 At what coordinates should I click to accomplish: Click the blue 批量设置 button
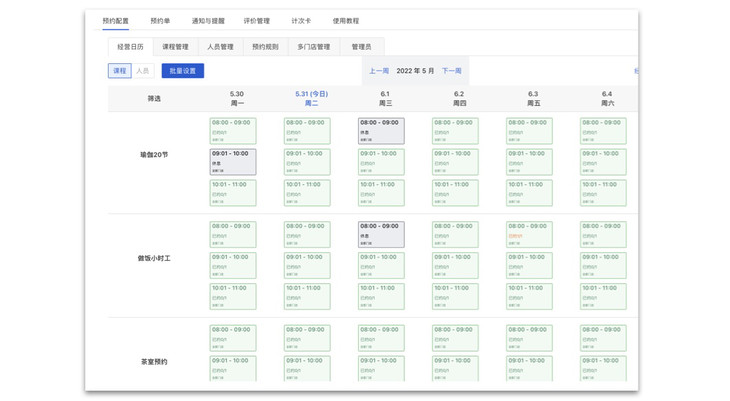coord(182,71)
